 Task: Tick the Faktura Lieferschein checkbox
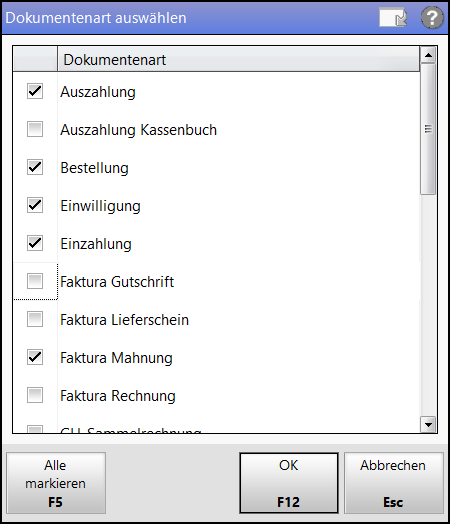click(x=35, y=319)
